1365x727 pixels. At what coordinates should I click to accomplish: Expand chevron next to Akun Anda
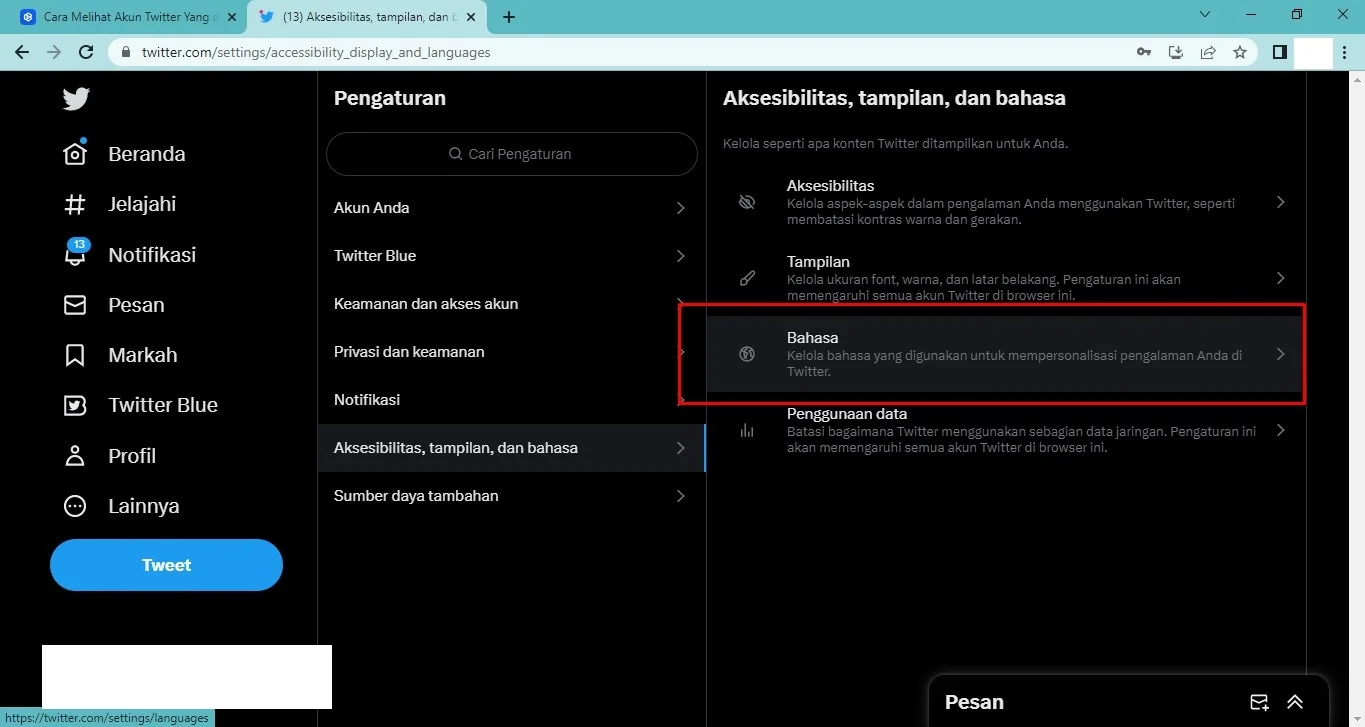pos(680,208)
